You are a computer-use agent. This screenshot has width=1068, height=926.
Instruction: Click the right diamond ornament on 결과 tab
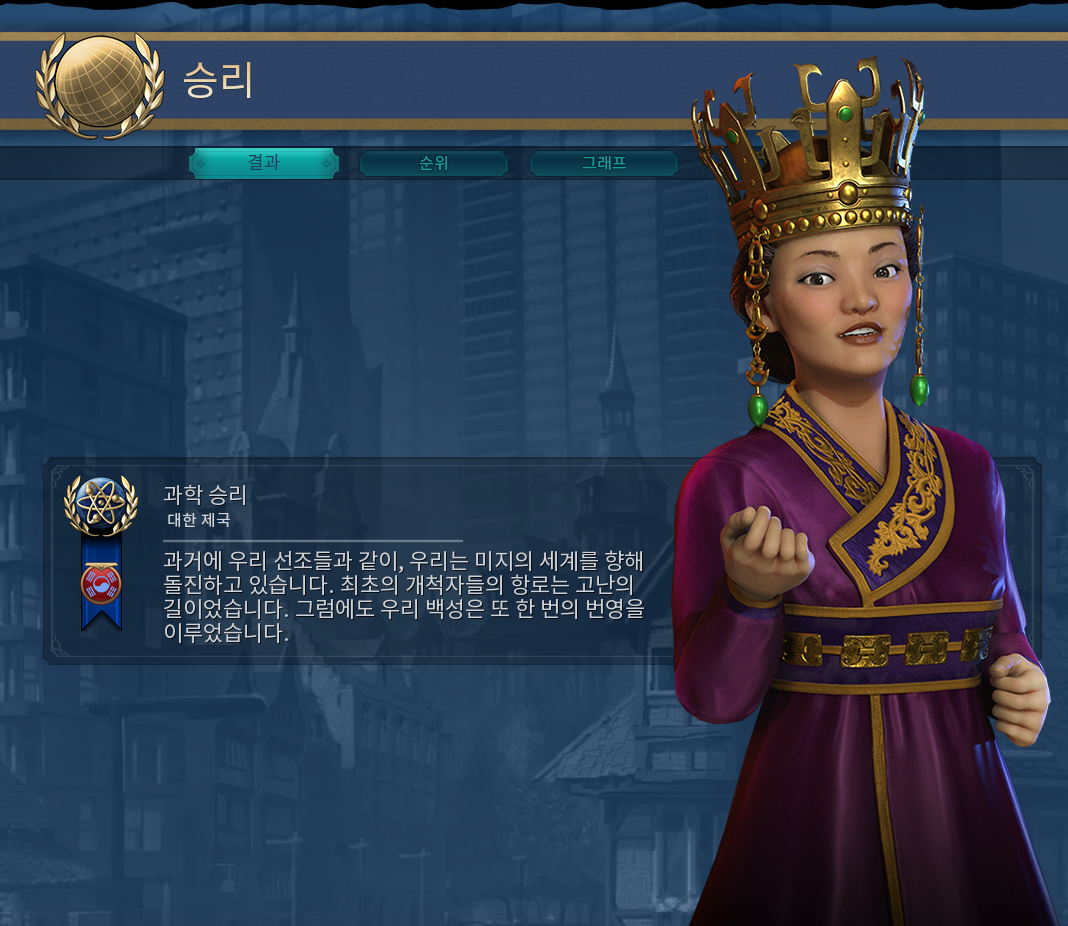click(327, 163)
